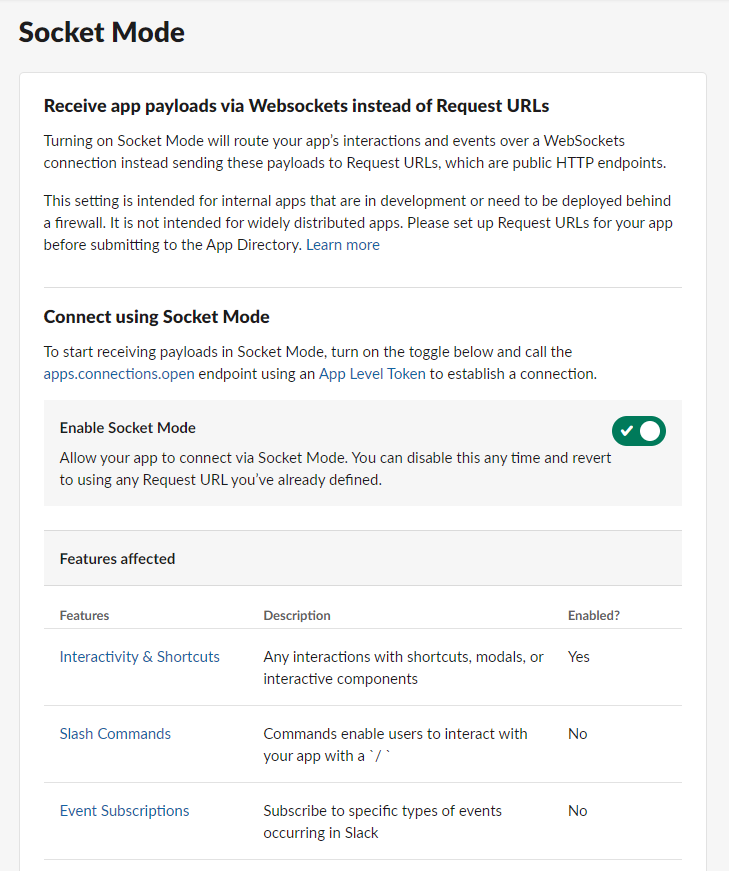Screen dimensions: 729x871
Task: Click the Socket Mode page heading
Action: pos(102,32)
